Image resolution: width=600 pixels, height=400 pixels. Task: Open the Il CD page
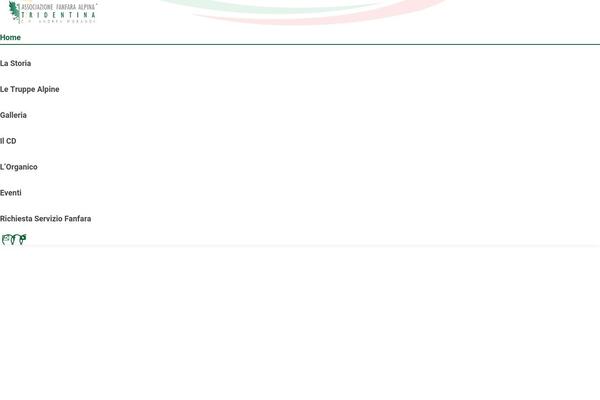[8, 141]
